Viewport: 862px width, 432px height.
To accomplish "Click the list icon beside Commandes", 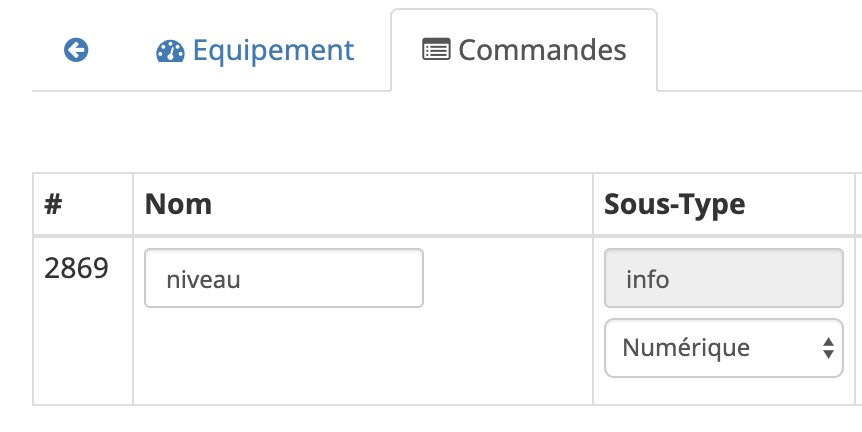I will 436,49.
